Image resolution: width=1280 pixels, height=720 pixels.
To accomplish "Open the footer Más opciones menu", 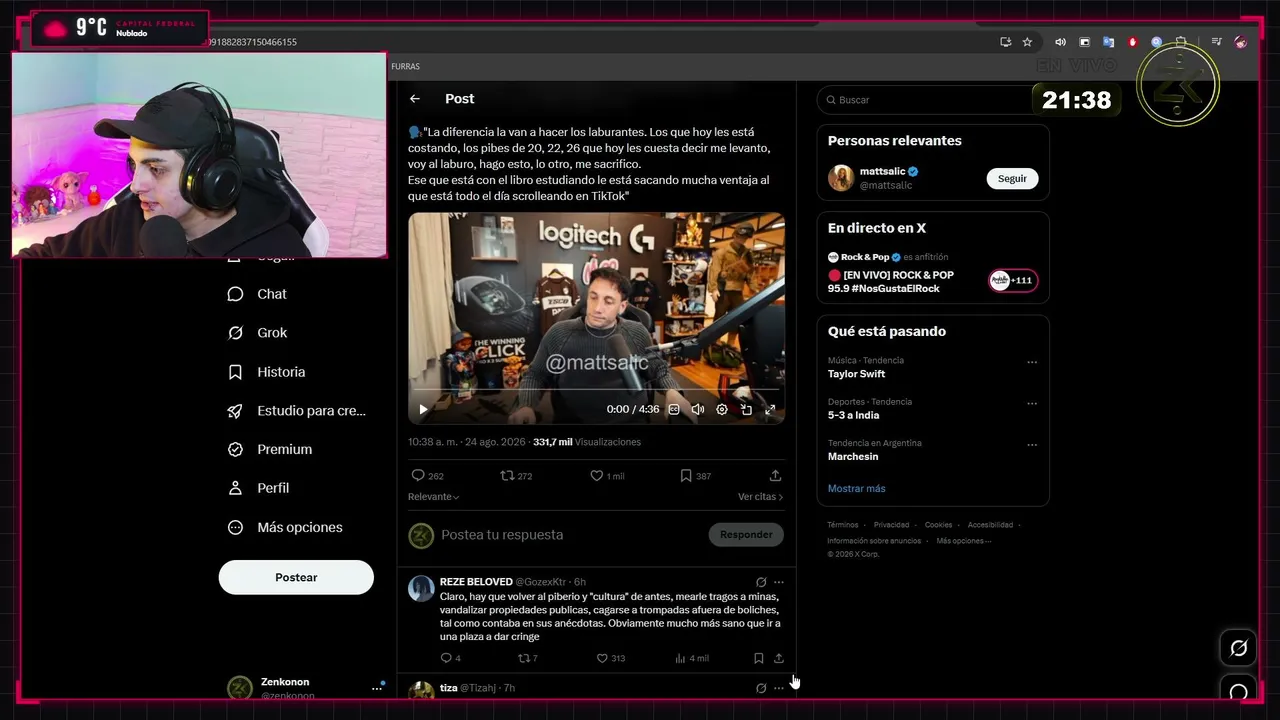I will (964, 541).
